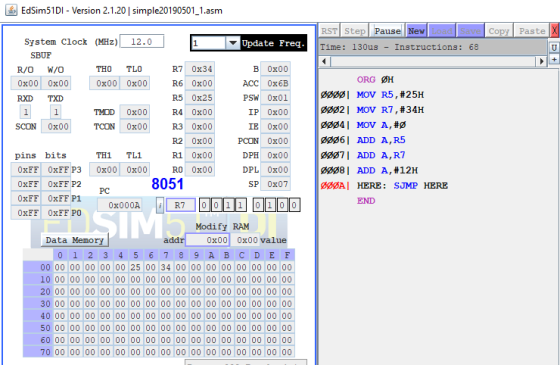
Task: Click the Paste button
Action: click(532, 31)
